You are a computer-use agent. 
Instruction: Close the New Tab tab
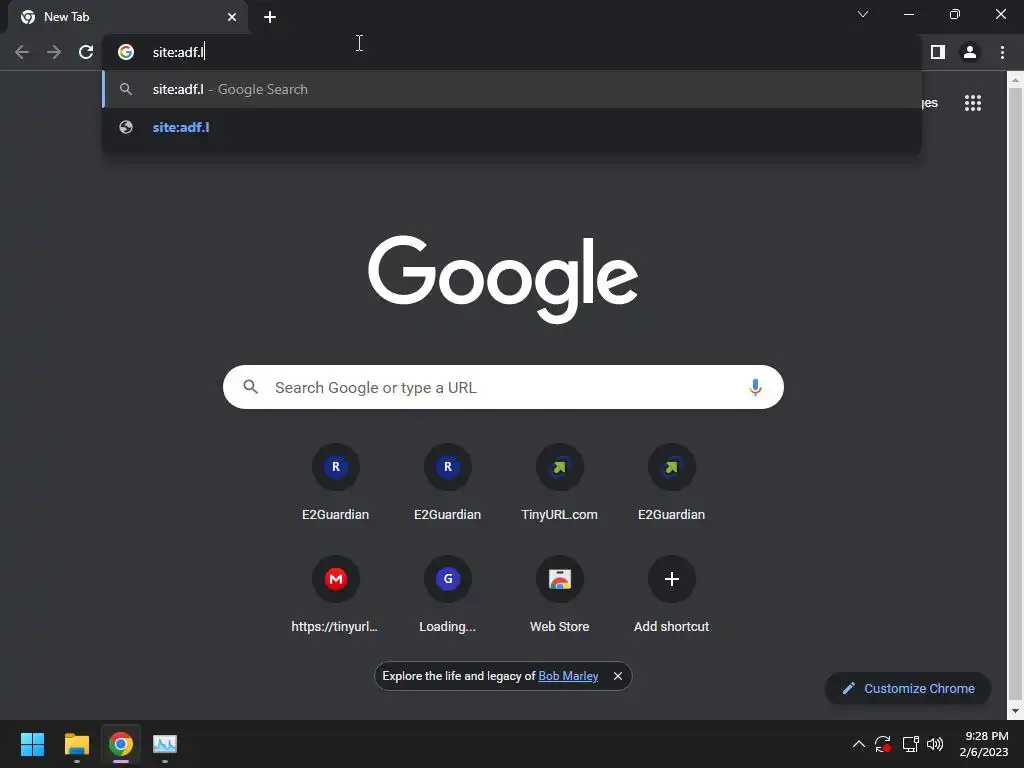232,17
